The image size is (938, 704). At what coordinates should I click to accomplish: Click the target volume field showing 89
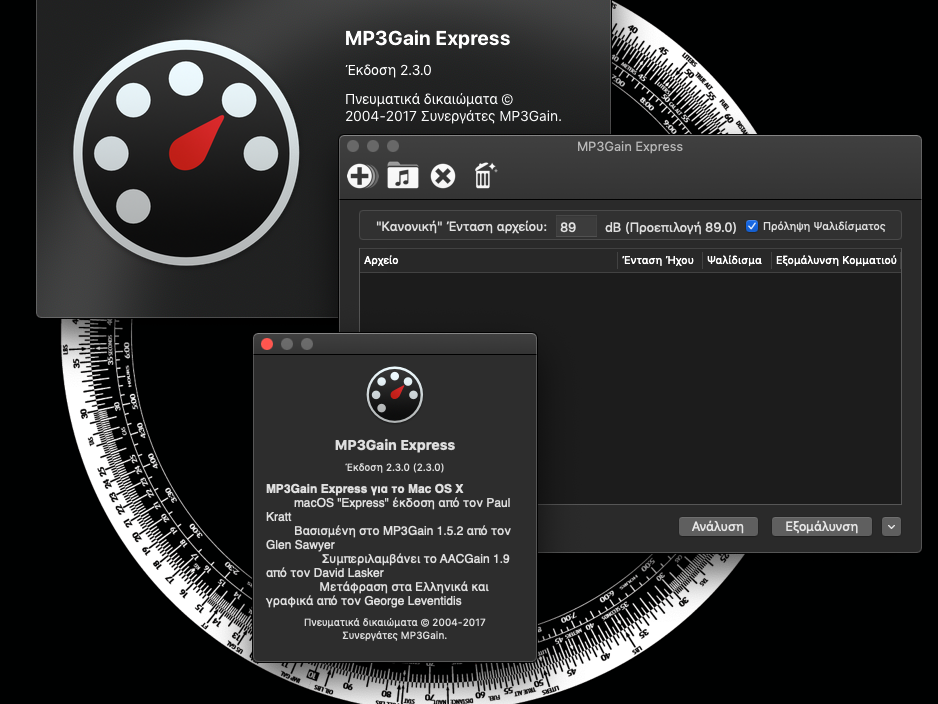click(x=575, y=227)
